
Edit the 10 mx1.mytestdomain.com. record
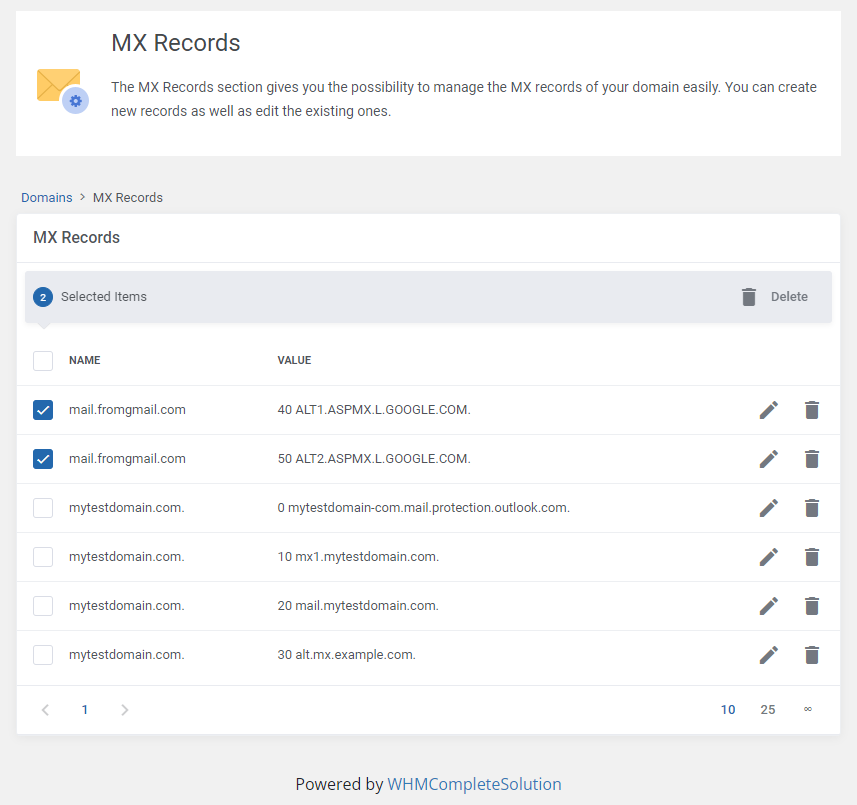[x=768, y=557]
